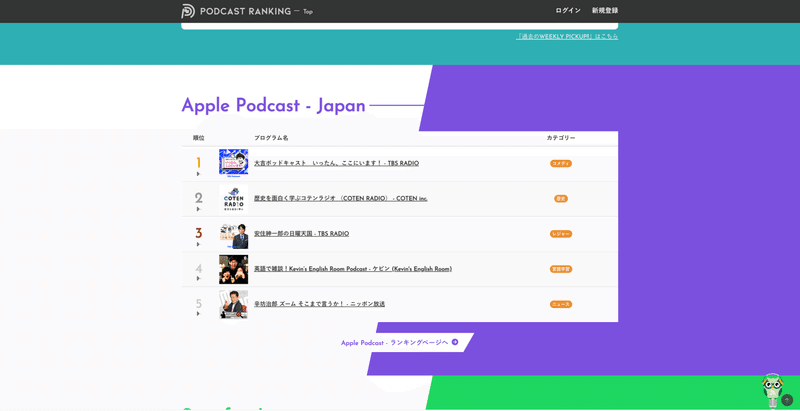
Task: Click the カテゴリー column header
Action: coord(561,138)
